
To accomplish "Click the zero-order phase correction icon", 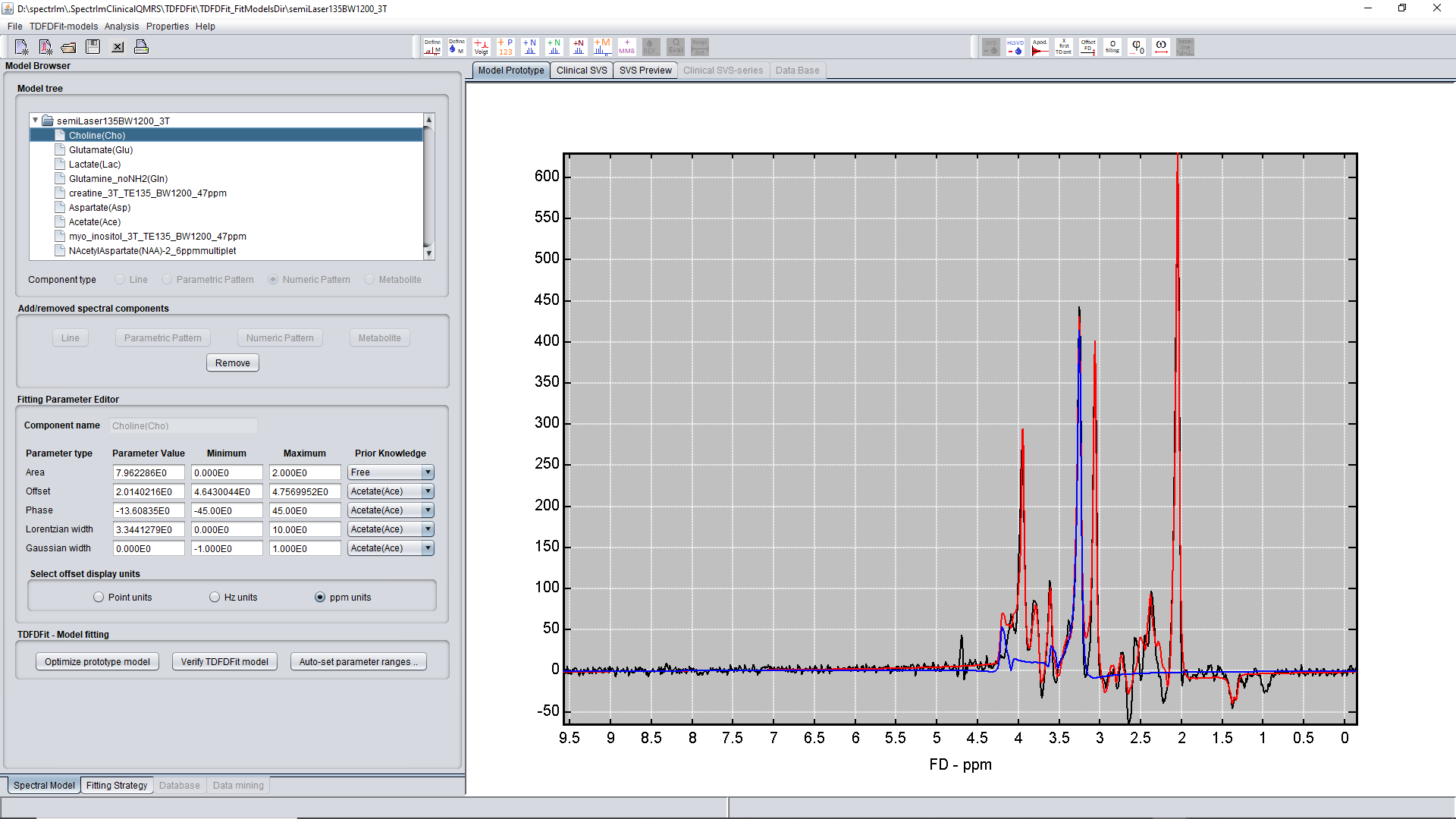I will coord(1137,47).
